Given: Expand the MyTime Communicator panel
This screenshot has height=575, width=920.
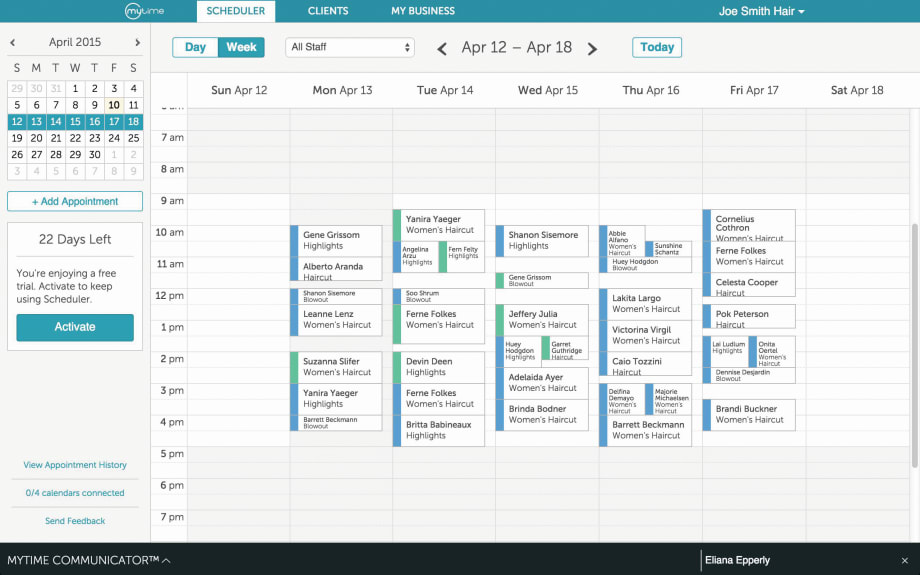Looking at the screenshot, I should (89, 560).
